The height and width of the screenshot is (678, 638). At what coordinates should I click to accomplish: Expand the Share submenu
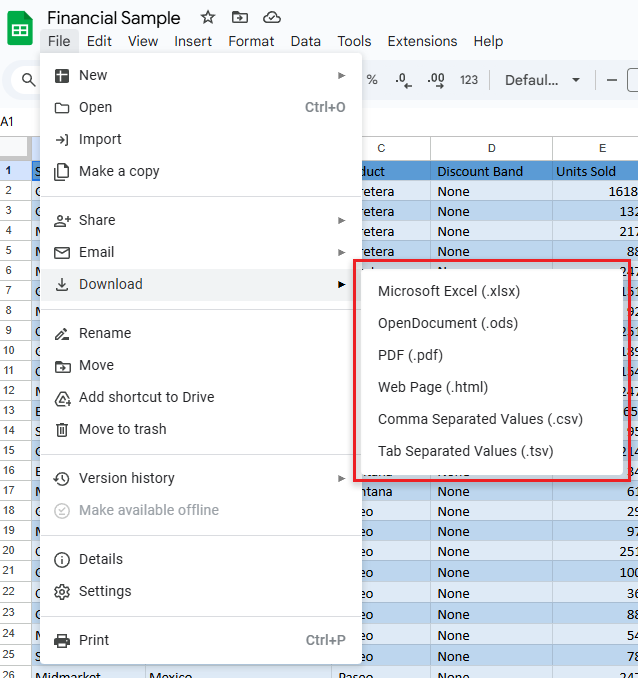coord(201,220)
